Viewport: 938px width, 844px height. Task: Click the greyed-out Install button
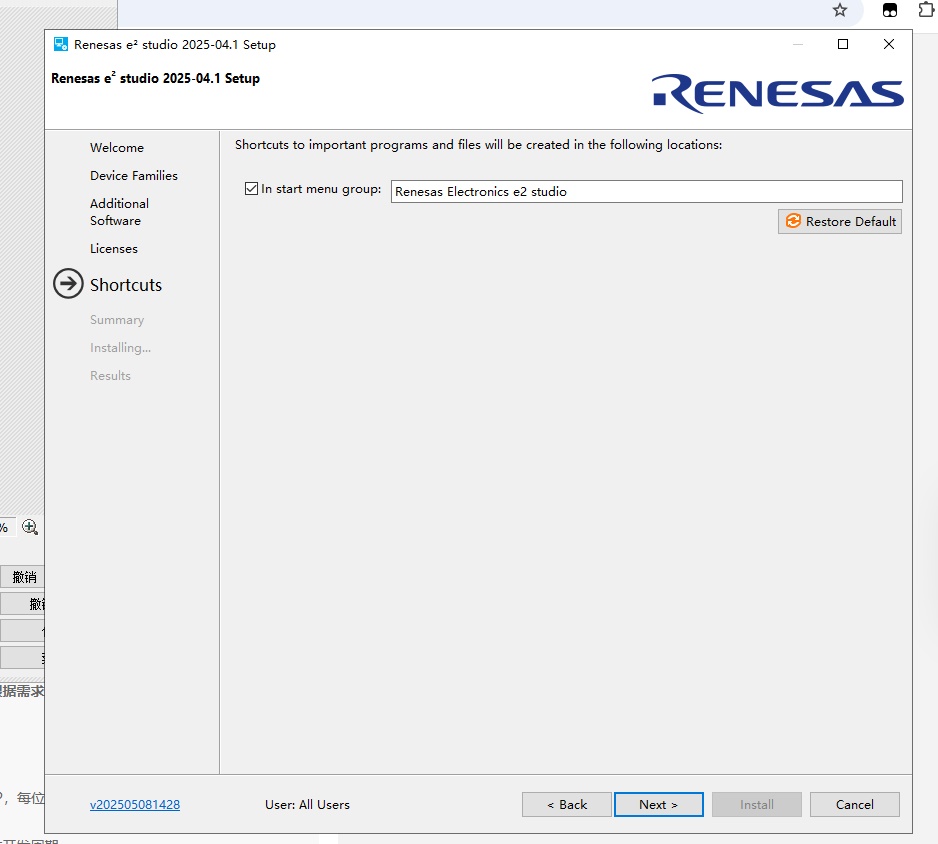(x=757, y=805)
